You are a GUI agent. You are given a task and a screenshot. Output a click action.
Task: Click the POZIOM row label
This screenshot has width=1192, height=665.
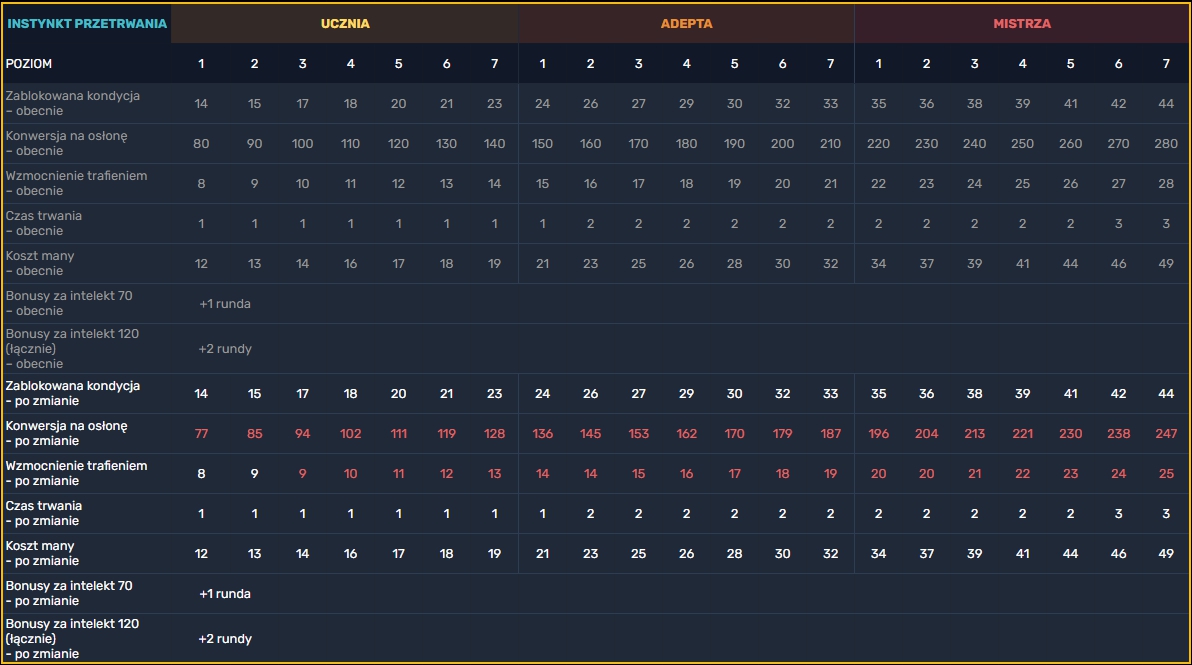coord(29,64)
